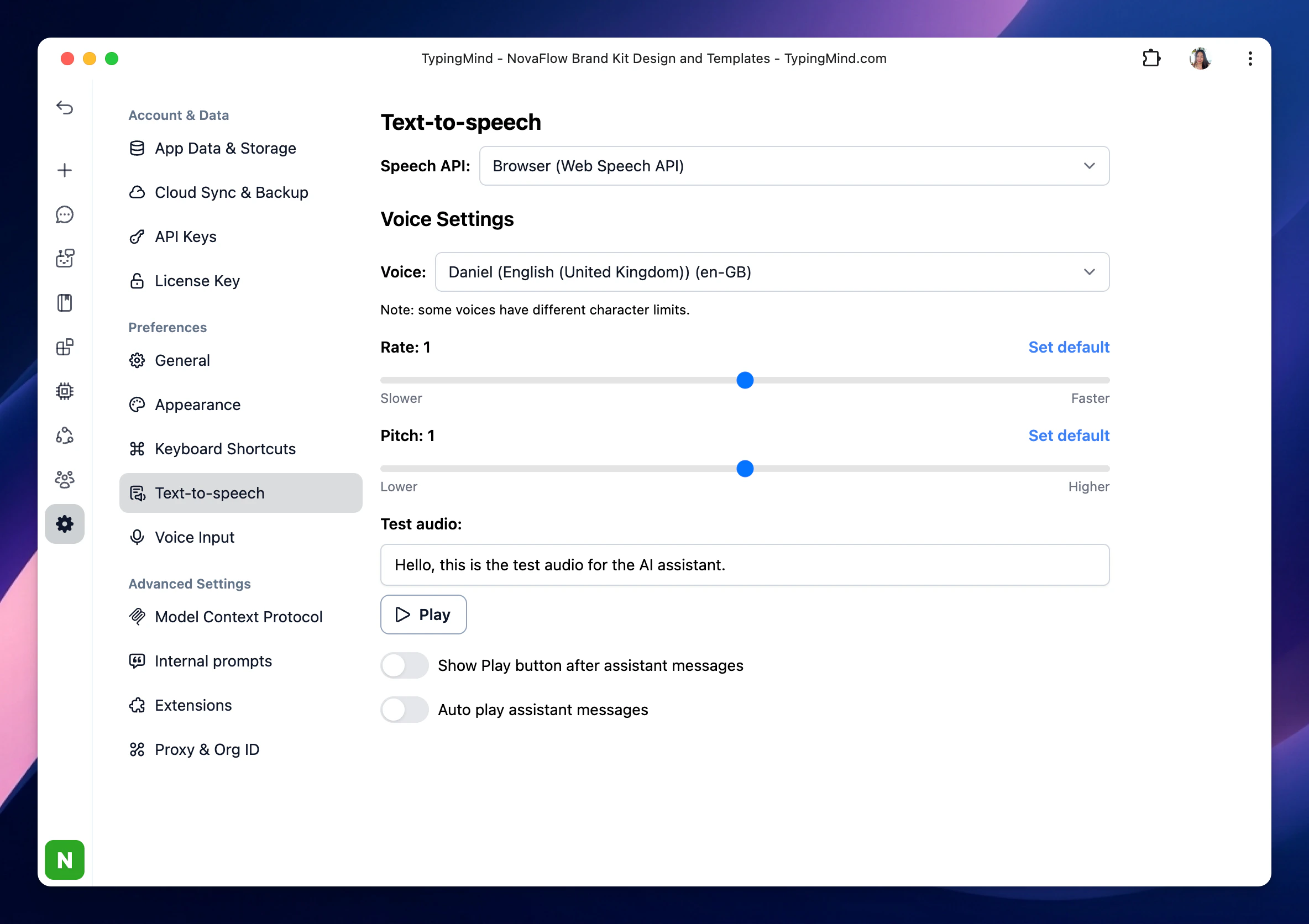Open the three-dot browser menu
This screenshot has height=924, width=1309.
coord(1250,58)
